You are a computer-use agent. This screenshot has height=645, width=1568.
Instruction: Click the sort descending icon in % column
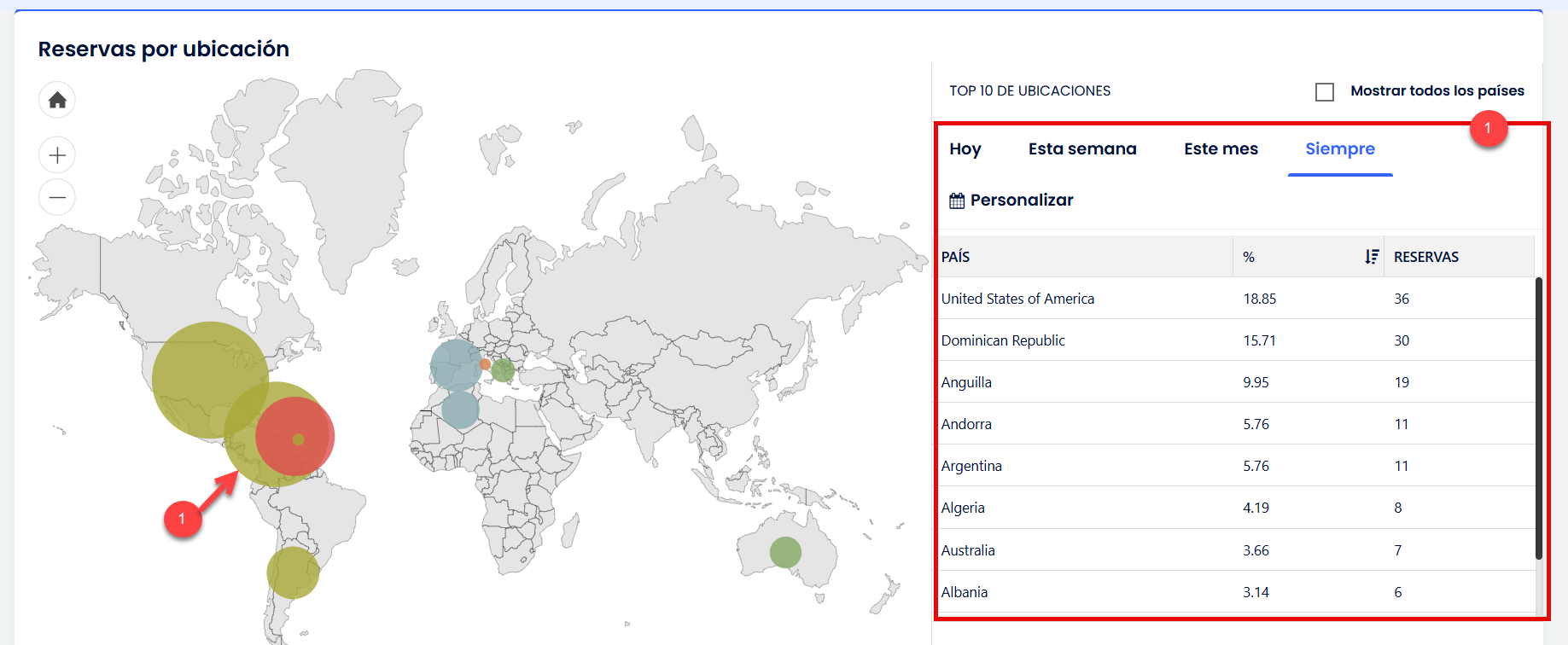(1371, 257)
